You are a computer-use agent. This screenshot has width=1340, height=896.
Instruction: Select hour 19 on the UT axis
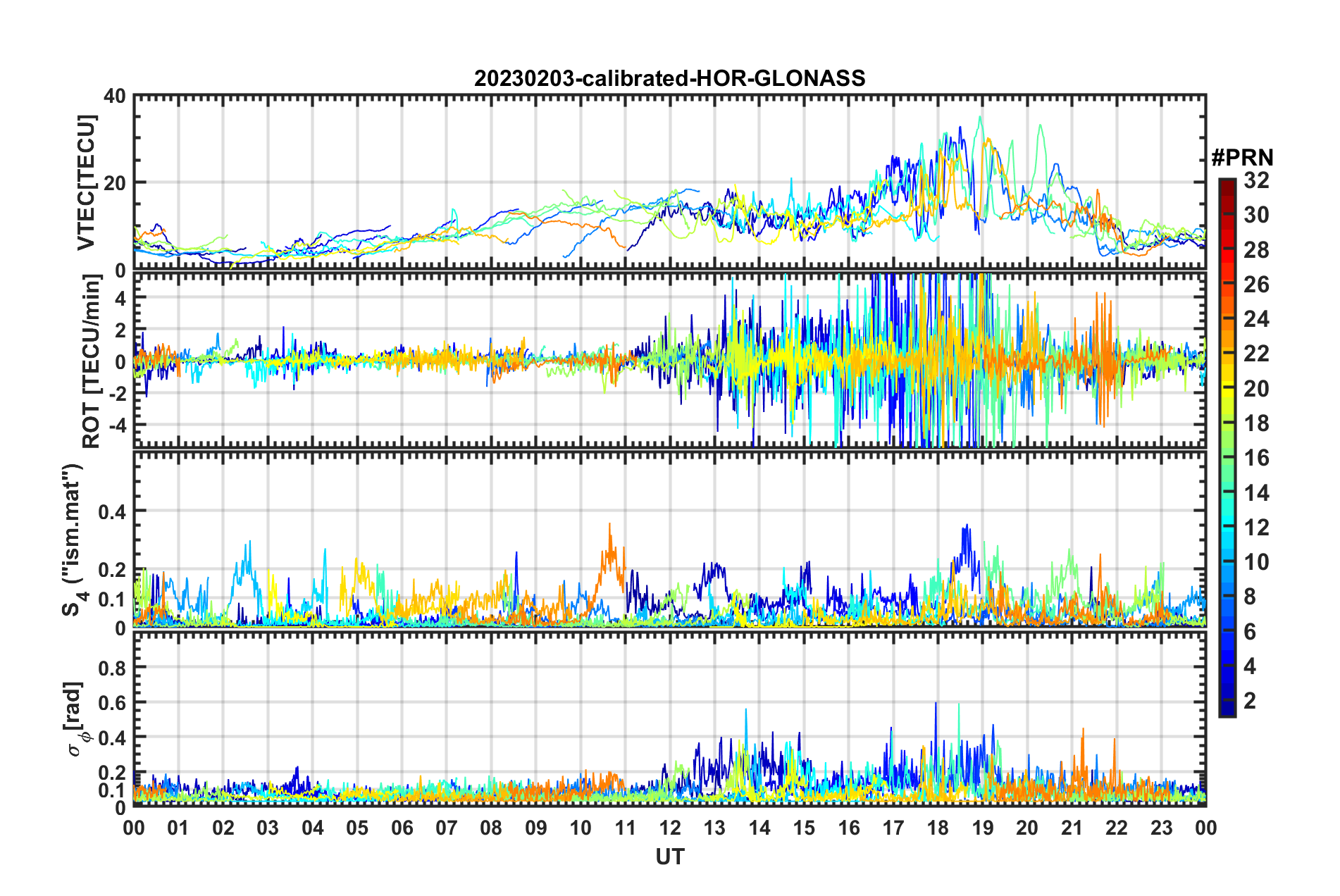point(983,828)
